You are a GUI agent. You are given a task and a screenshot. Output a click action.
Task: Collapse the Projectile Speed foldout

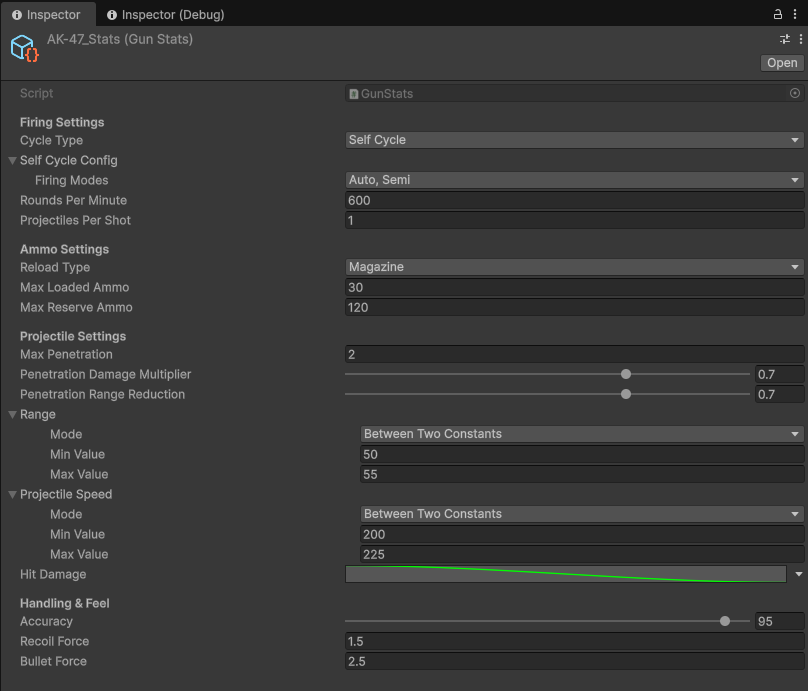coord(12,494)
